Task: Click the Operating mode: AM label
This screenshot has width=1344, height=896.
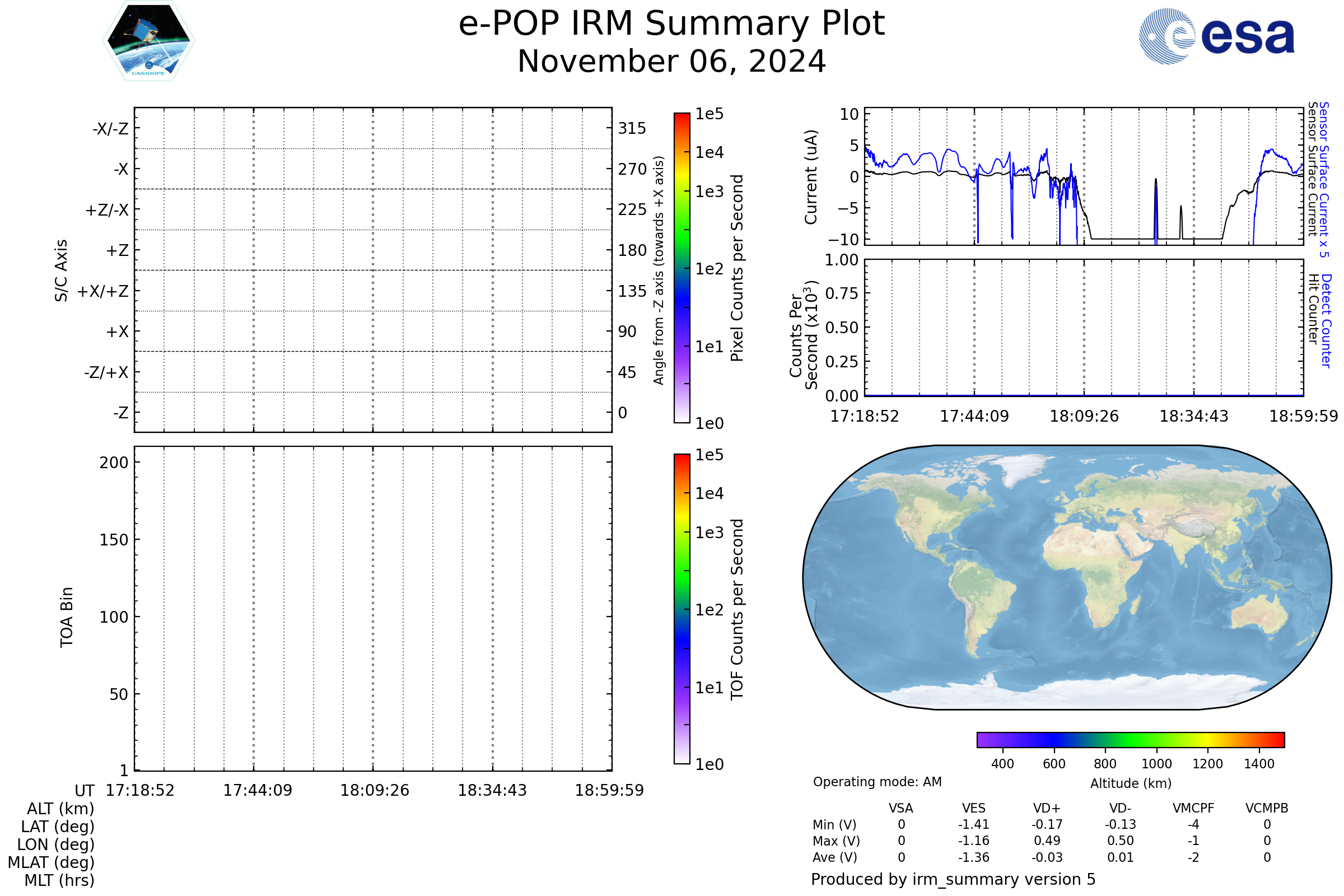Action: [x=876, y=782]
